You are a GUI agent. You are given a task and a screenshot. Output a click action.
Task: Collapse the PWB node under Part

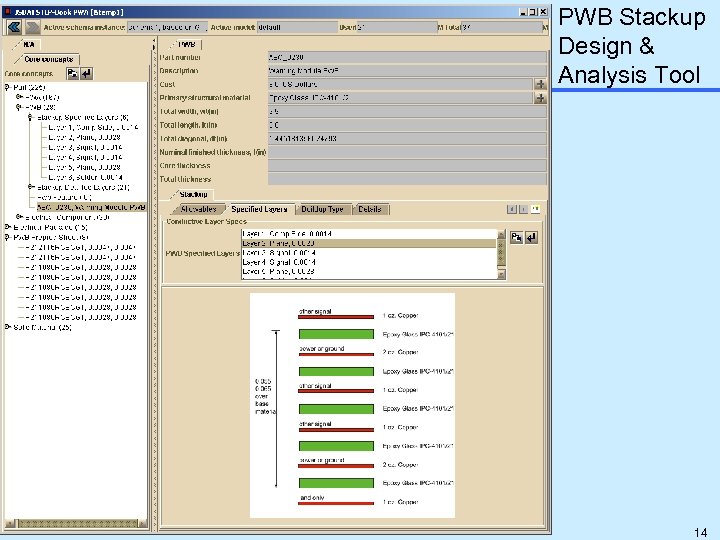coord(19,107)
